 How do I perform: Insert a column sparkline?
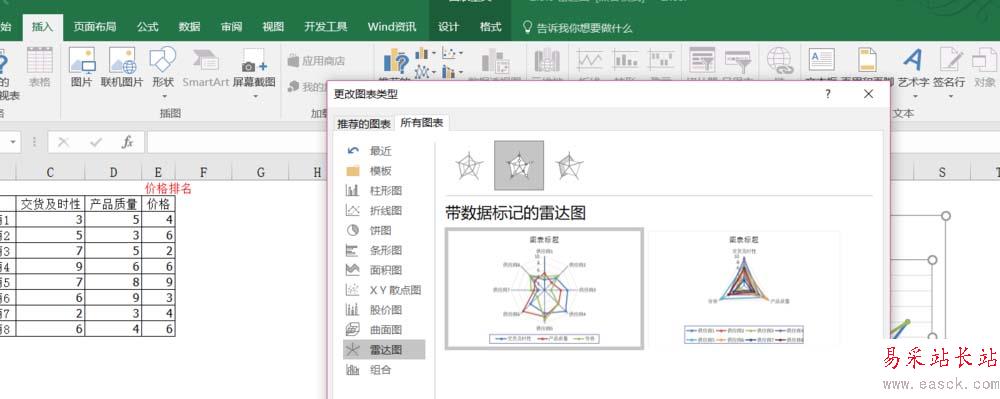click(x=626, y=61)
